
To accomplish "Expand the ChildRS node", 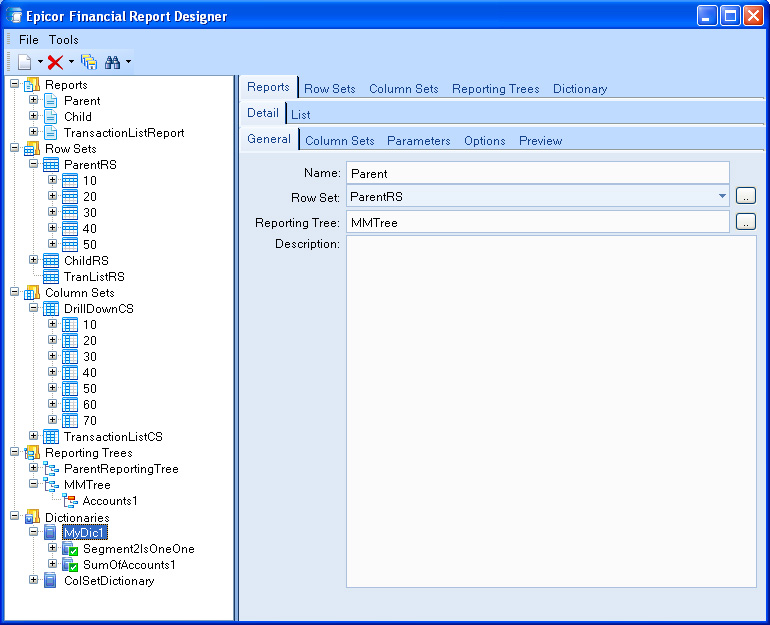I will tap(33, 260).
